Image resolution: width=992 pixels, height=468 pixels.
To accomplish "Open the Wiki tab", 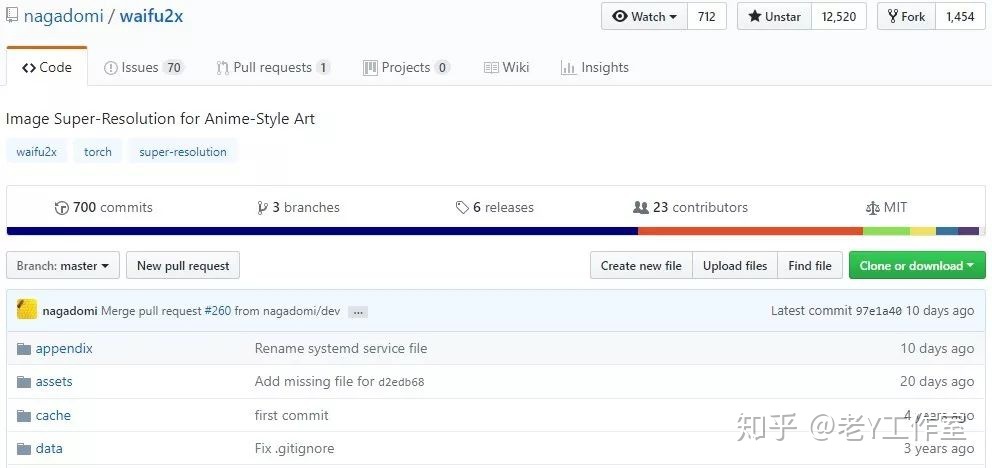I will tap(506, 68).
